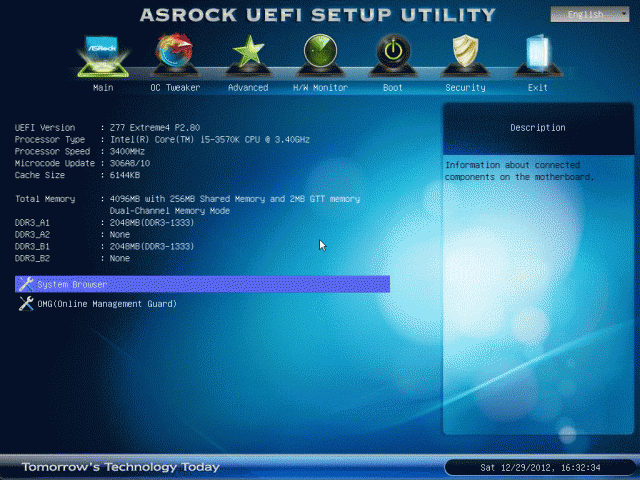Open the Main tab ASRock laptop icon
640x480 pixels.
click(x=103, y=56)
